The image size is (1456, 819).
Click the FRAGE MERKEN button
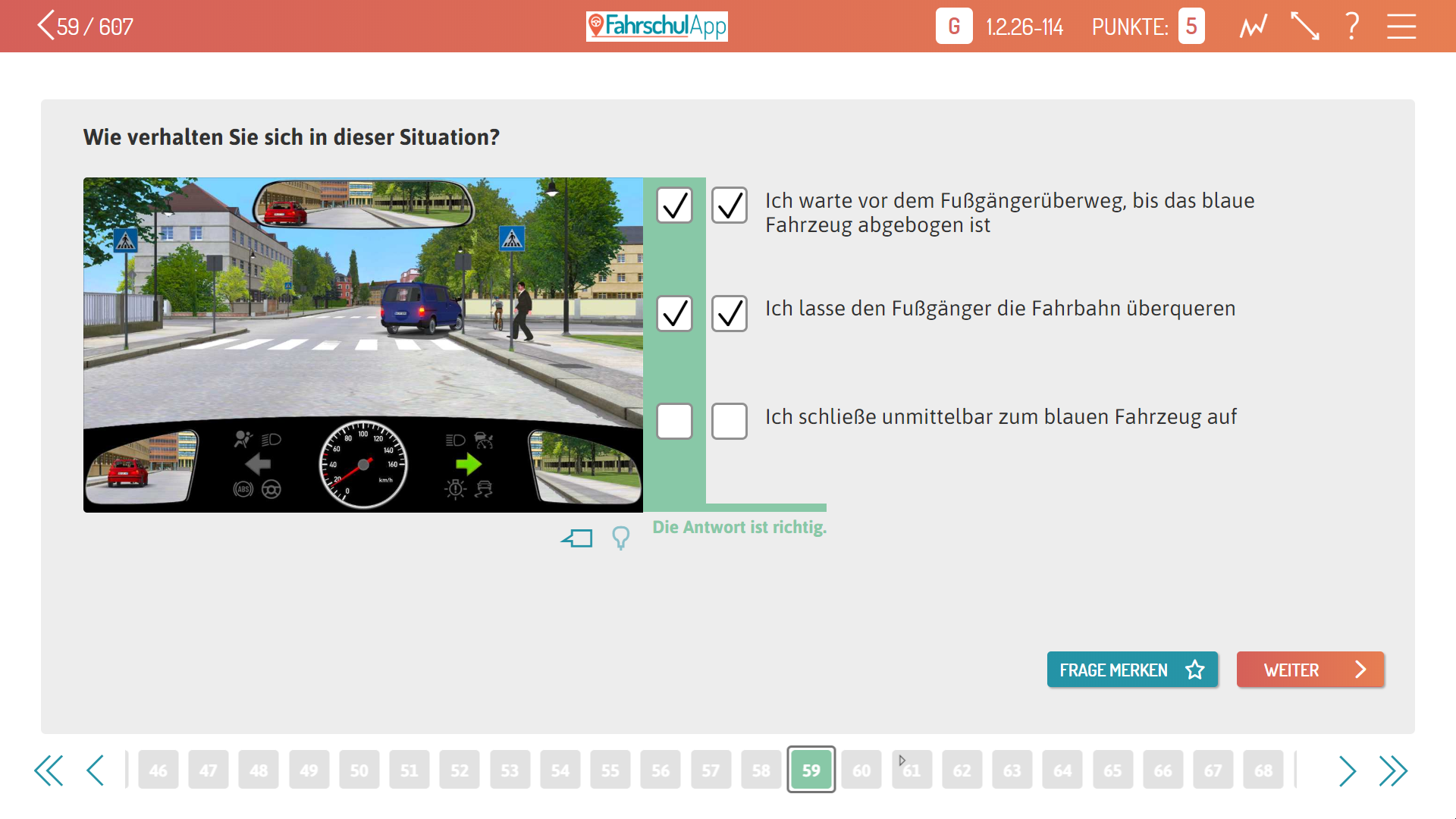[1131, 670]
